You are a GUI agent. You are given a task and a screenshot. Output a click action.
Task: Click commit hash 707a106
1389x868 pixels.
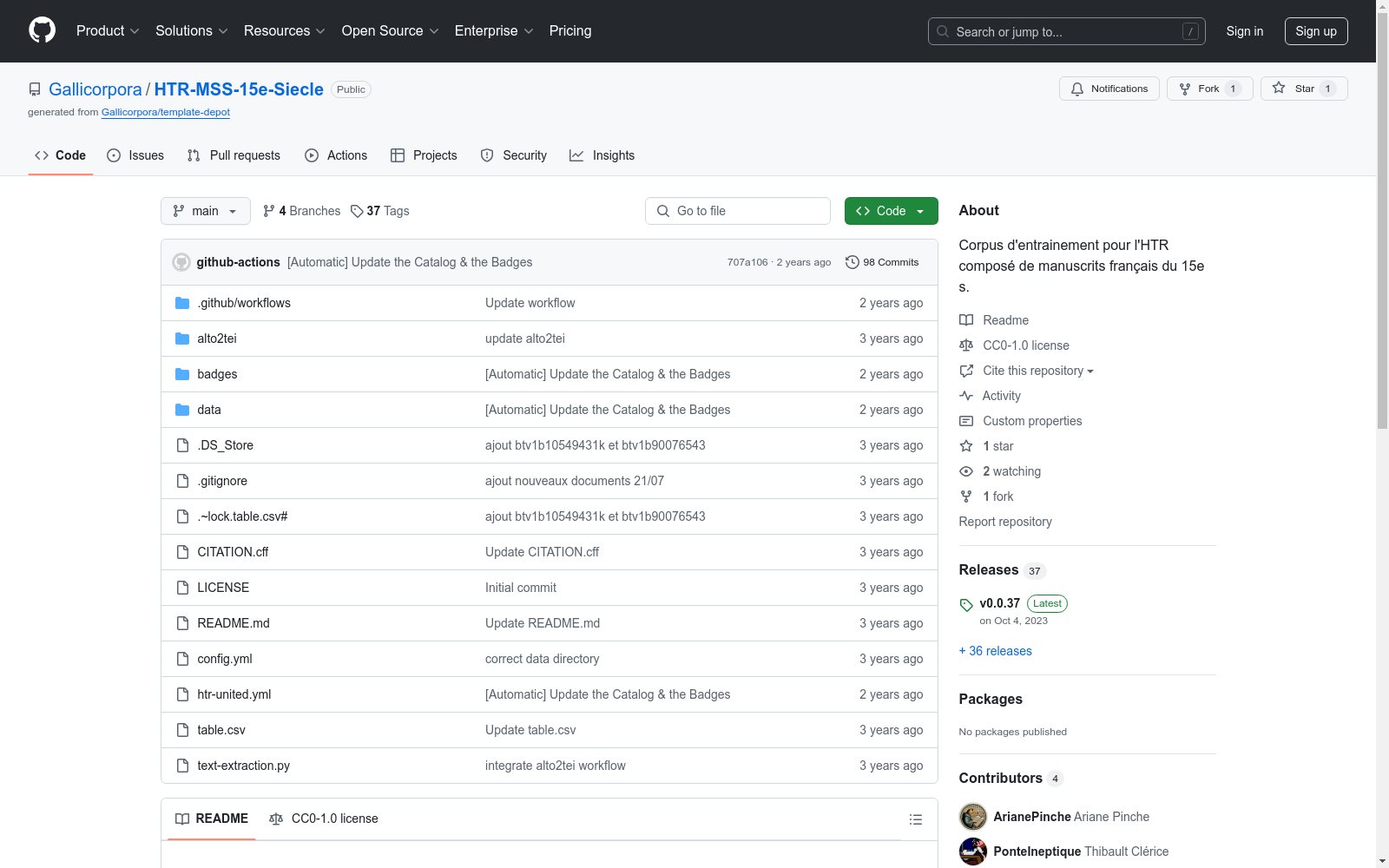747,262
